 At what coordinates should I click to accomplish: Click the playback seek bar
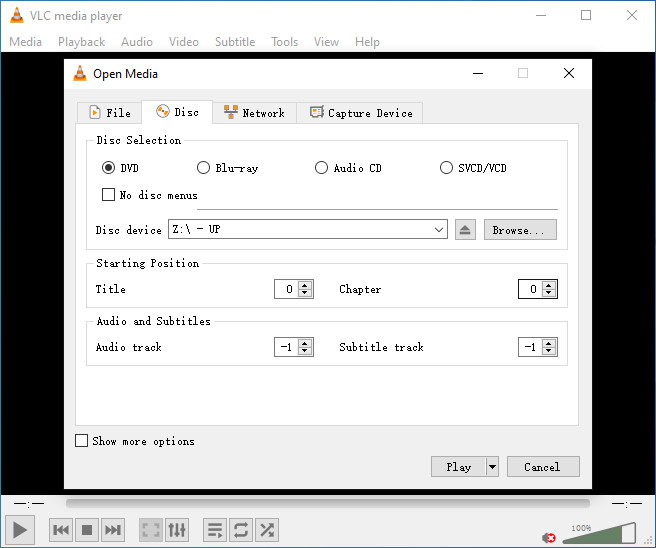(x=328, y=503)
